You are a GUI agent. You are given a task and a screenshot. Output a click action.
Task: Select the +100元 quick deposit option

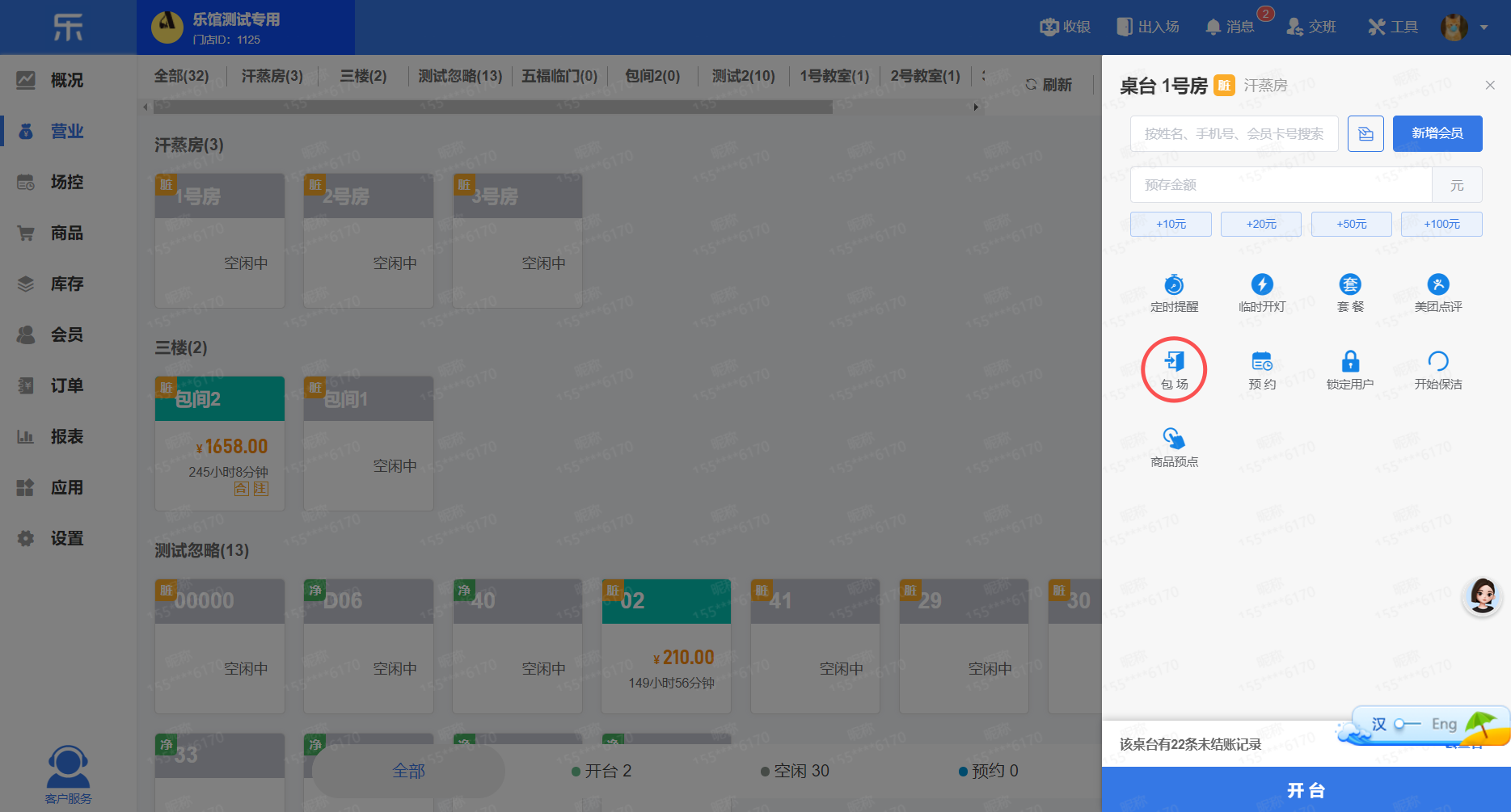[x=1441, y=224]
